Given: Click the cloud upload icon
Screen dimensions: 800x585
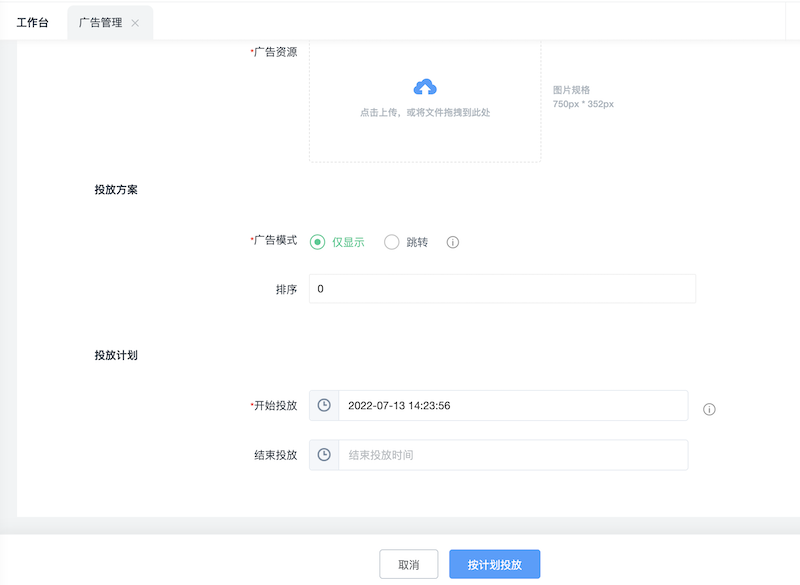Looking at the screenshot, I should pos(424,88).
